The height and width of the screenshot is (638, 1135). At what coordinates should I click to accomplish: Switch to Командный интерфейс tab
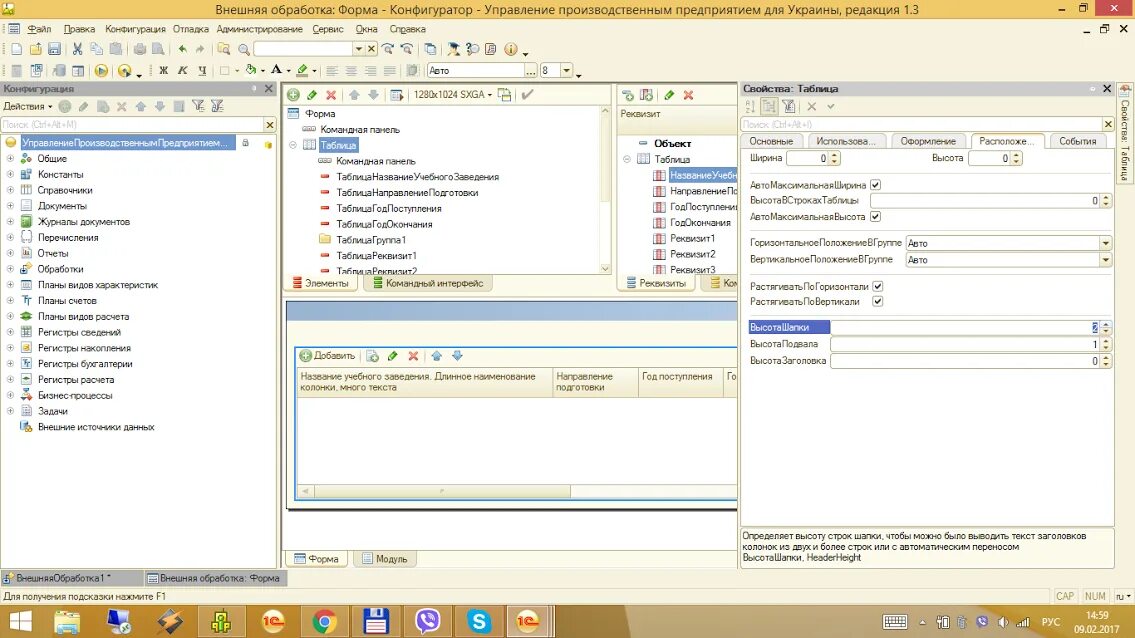click(x=428, y=283)
